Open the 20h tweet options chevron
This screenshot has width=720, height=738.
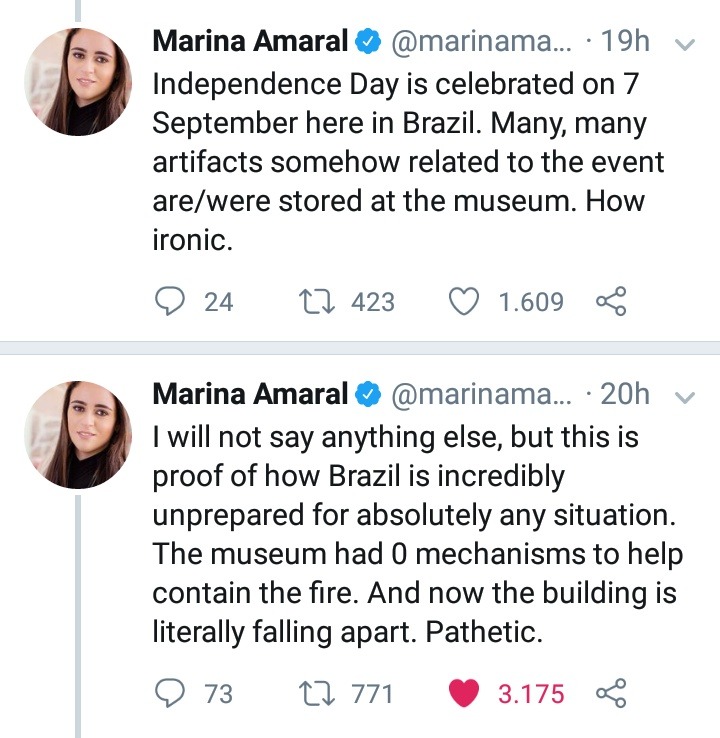point(685,397)
